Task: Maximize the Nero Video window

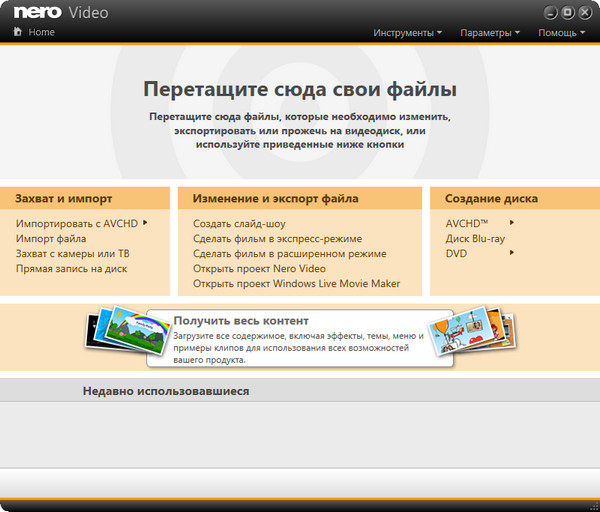Action: point(568,12)
